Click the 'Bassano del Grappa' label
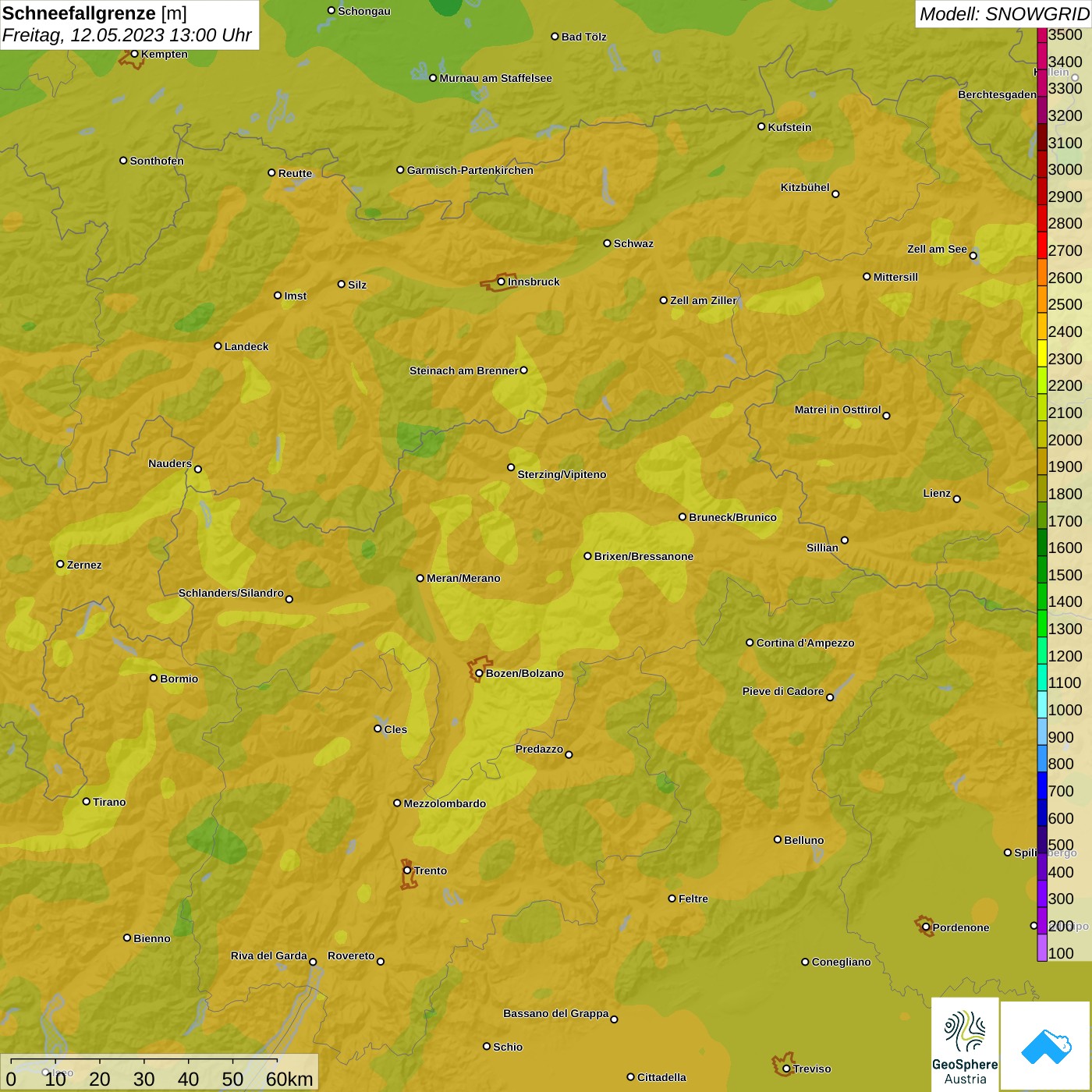The image size is (1092, 1092). pyautogui.click(x=556, y=1013)
